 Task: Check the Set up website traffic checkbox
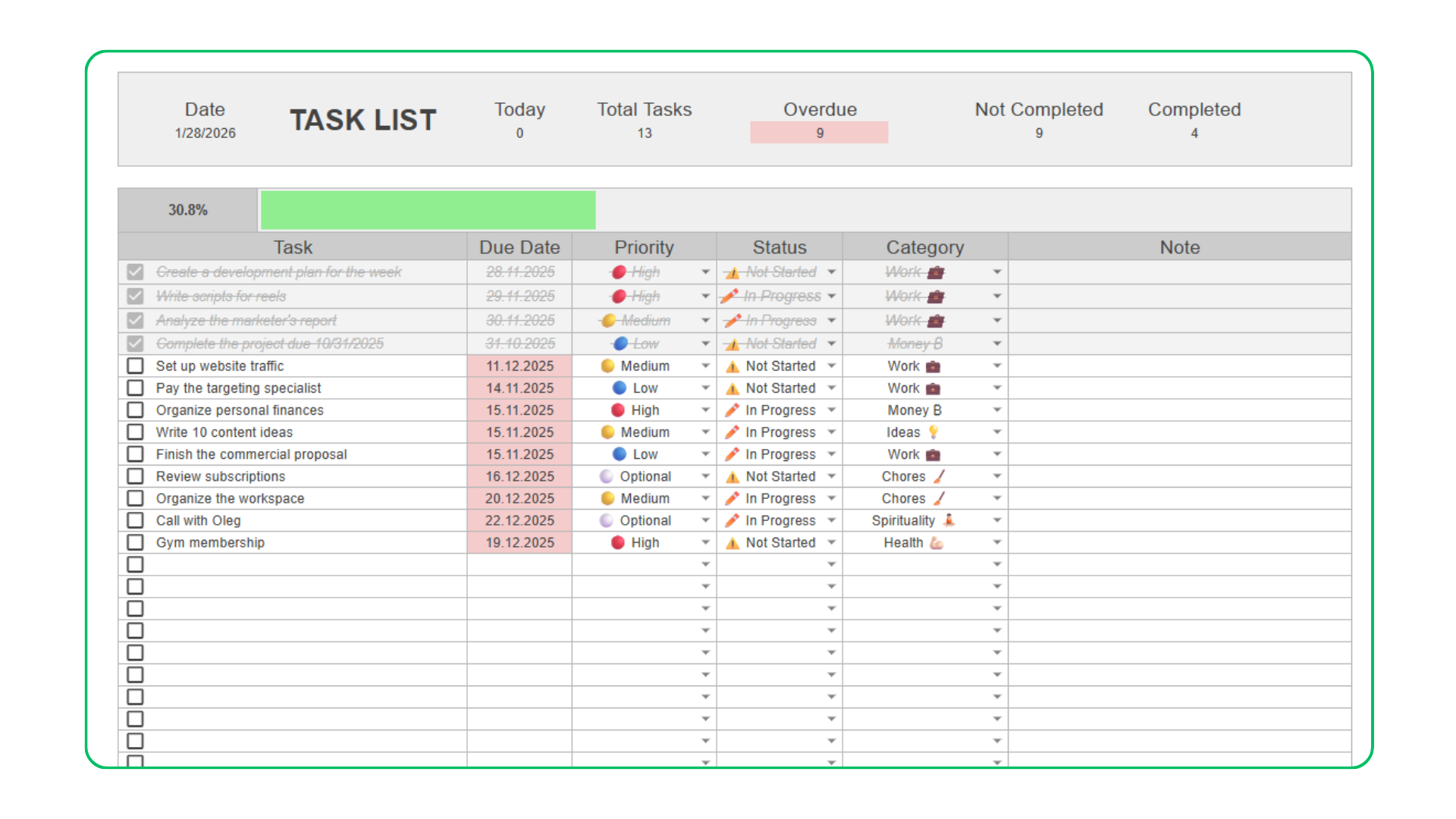click(135, 366)
